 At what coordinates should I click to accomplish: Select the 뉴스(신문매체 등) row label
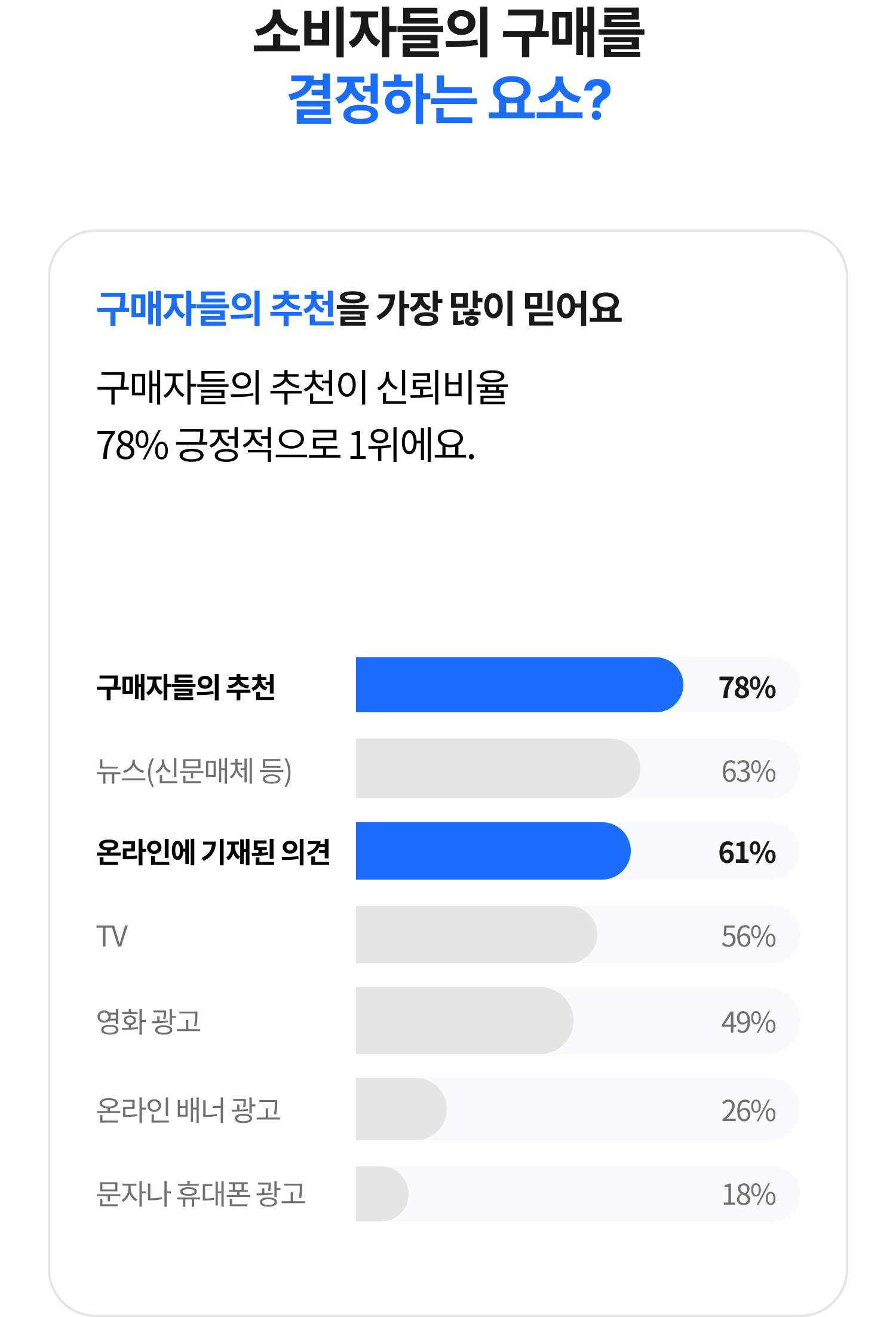click(x=194, y=771)
